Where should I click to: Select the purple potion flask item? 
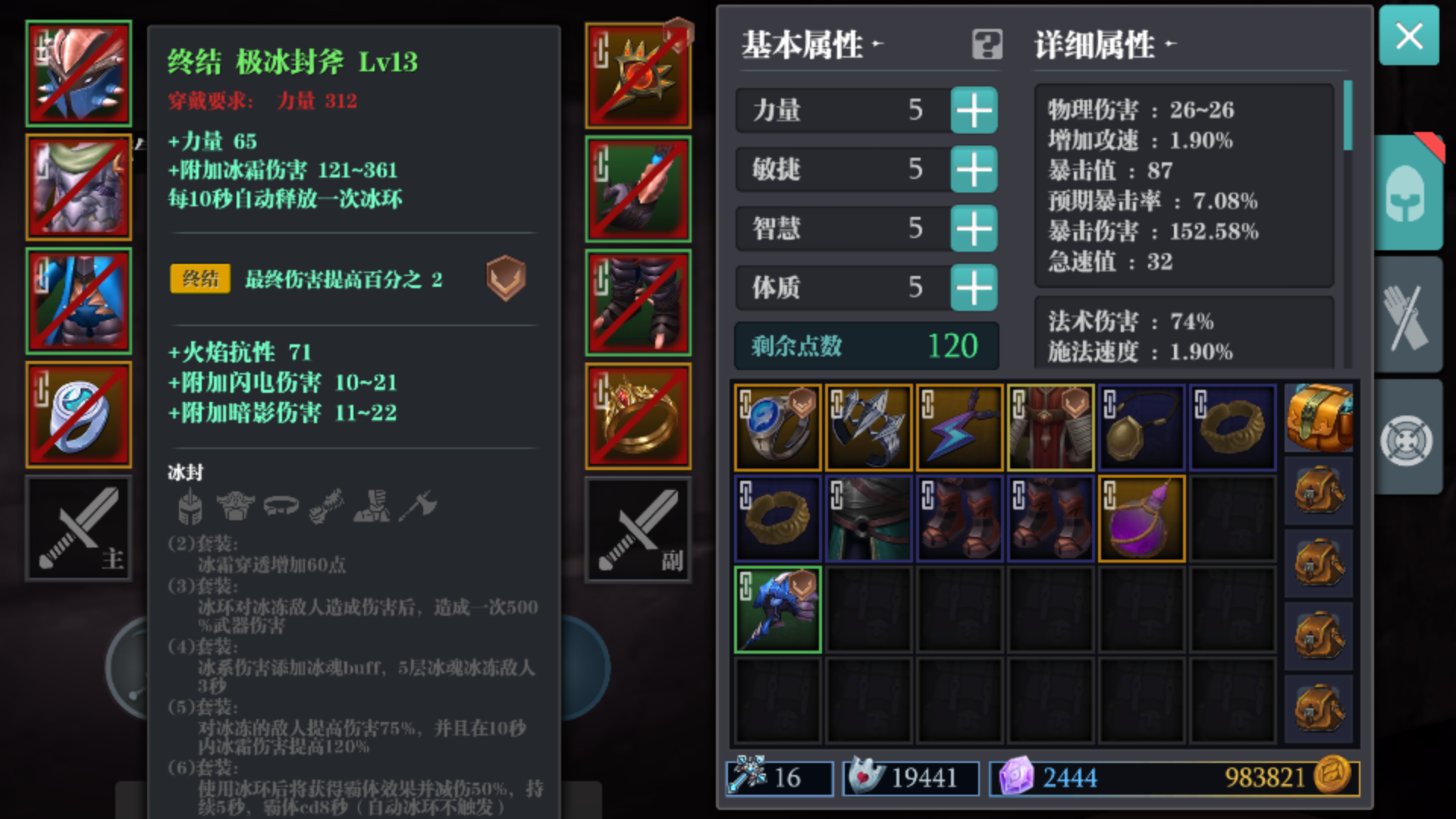tap(1141, 519)
